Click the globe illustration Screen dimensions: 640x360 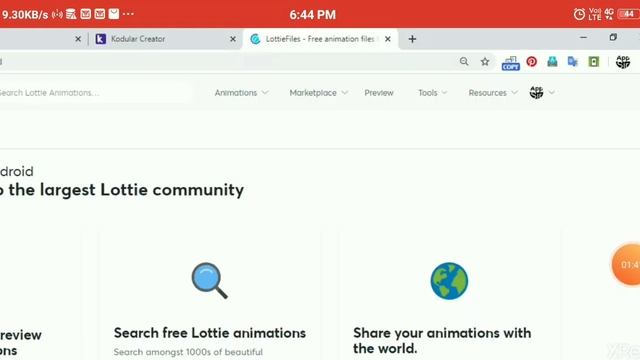point(449,281)
